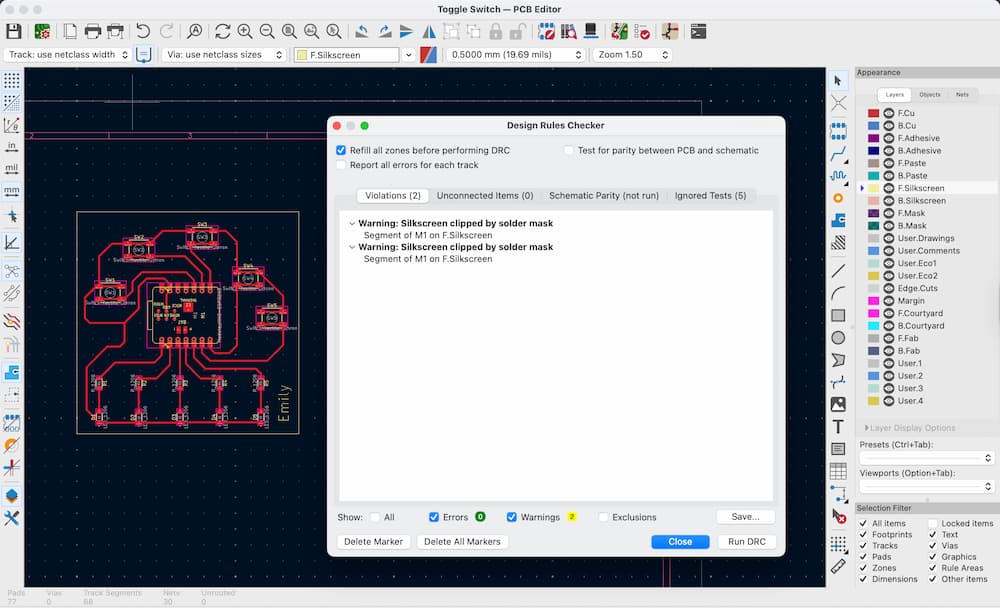
Task: Switch to Unconnected Items tab
Action: [x=484, y=196]
